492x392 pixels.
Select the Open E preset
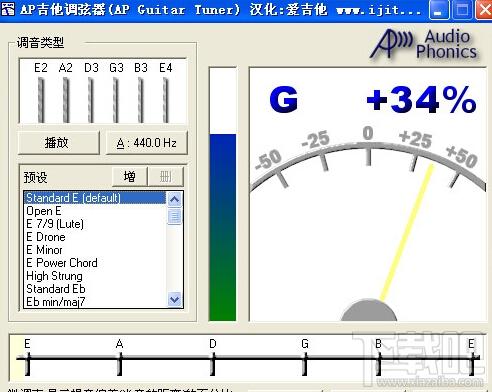tap(95, 211)
